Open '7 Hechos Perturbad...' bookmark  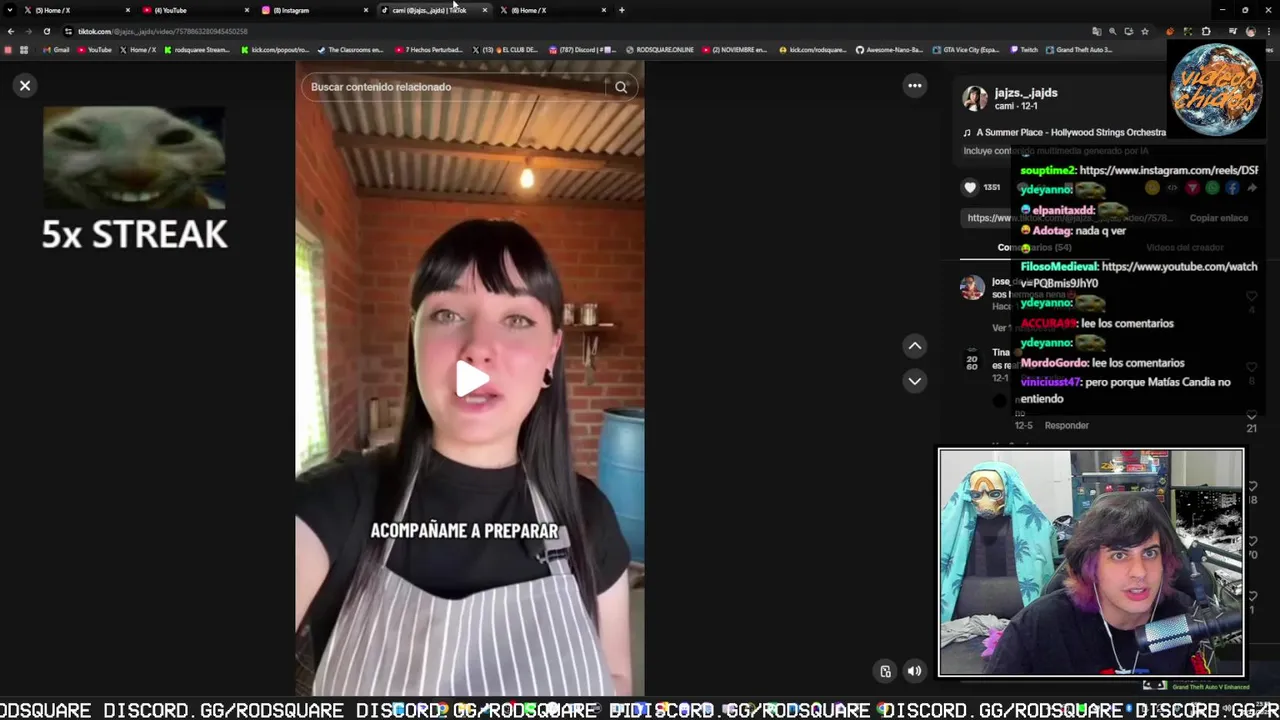click(x=429, y=50)
